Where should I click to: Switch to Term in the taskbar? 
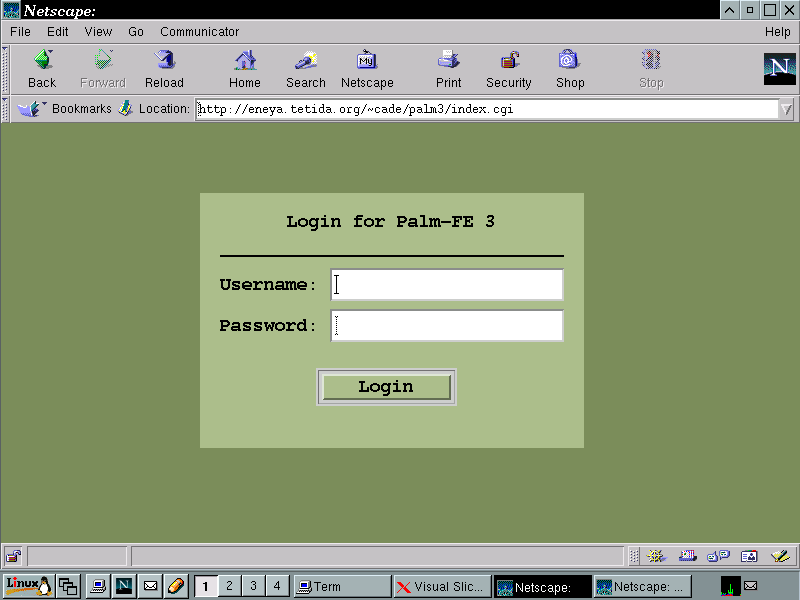point(342,587)
